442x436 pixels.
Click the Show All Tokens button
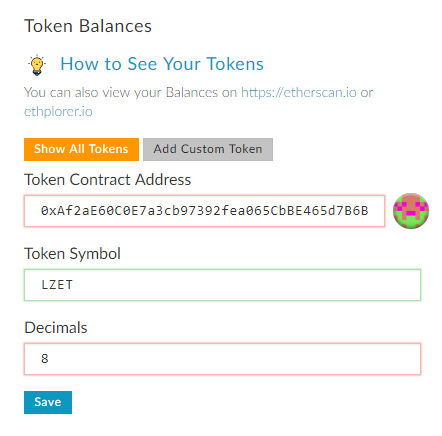[x=81, y=149]
